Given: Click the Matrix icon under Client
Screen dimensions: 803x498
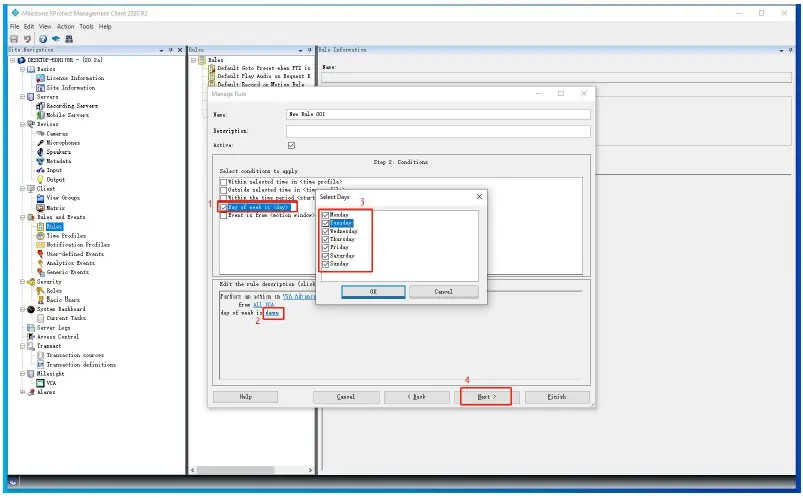Looking at the screenshot, I should [x=40, y=208].
